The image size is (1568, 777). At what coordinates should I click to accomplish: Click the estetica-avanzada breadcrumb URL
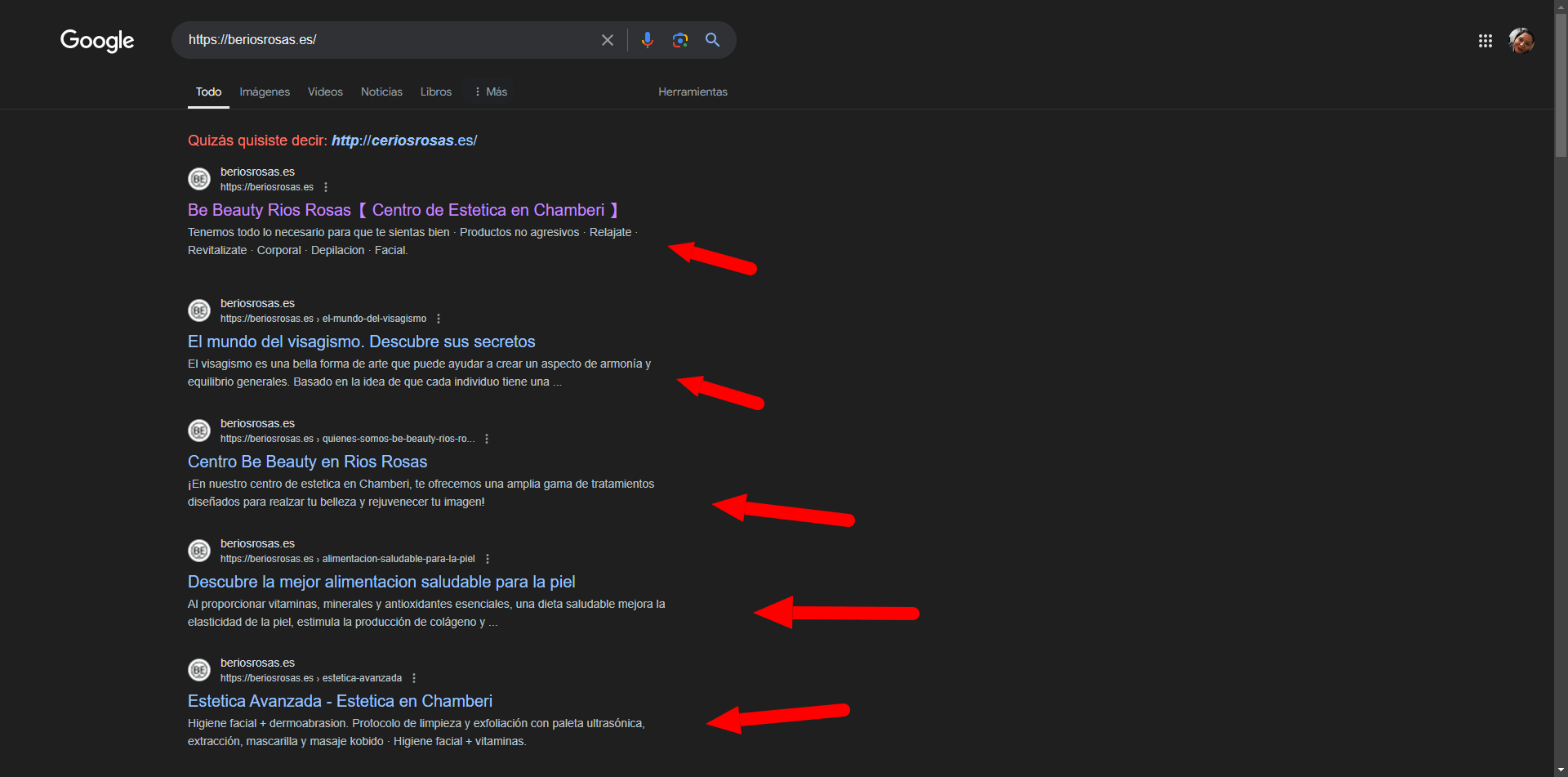point(311,678)
